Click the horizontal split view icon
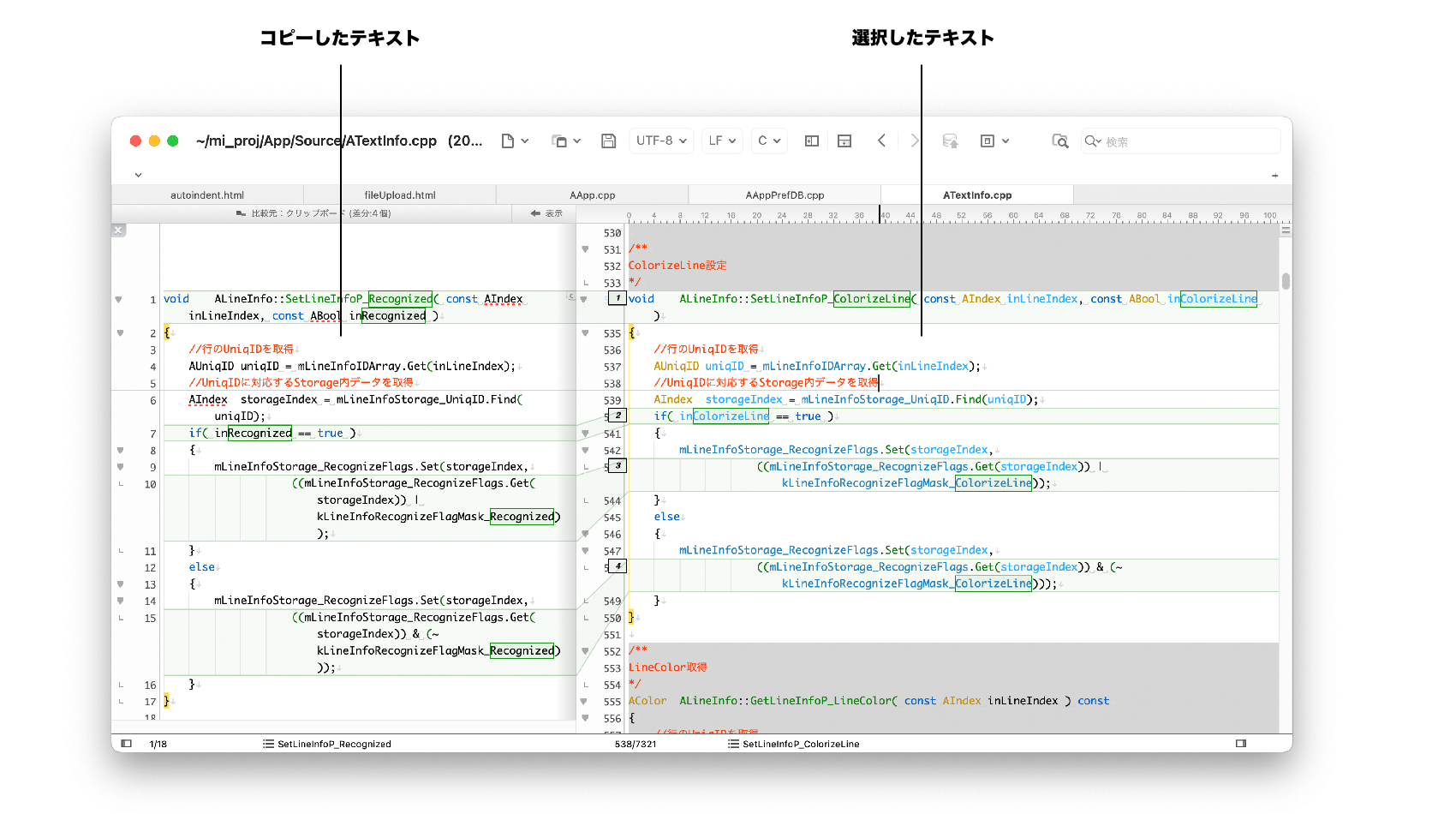 pos(844,141)
